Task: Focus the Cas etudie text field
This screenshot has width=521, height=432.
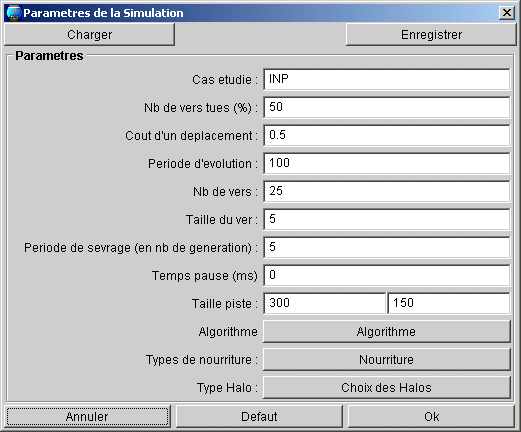Action: tap(387, 79)
